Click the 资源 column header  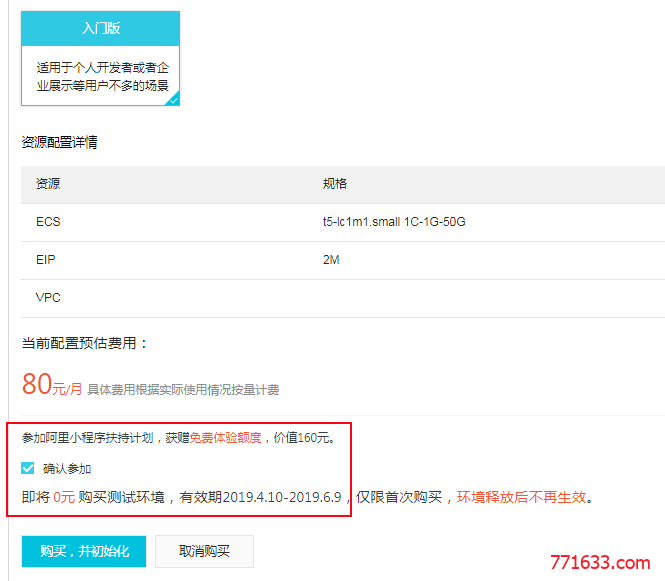click(48, 184)
